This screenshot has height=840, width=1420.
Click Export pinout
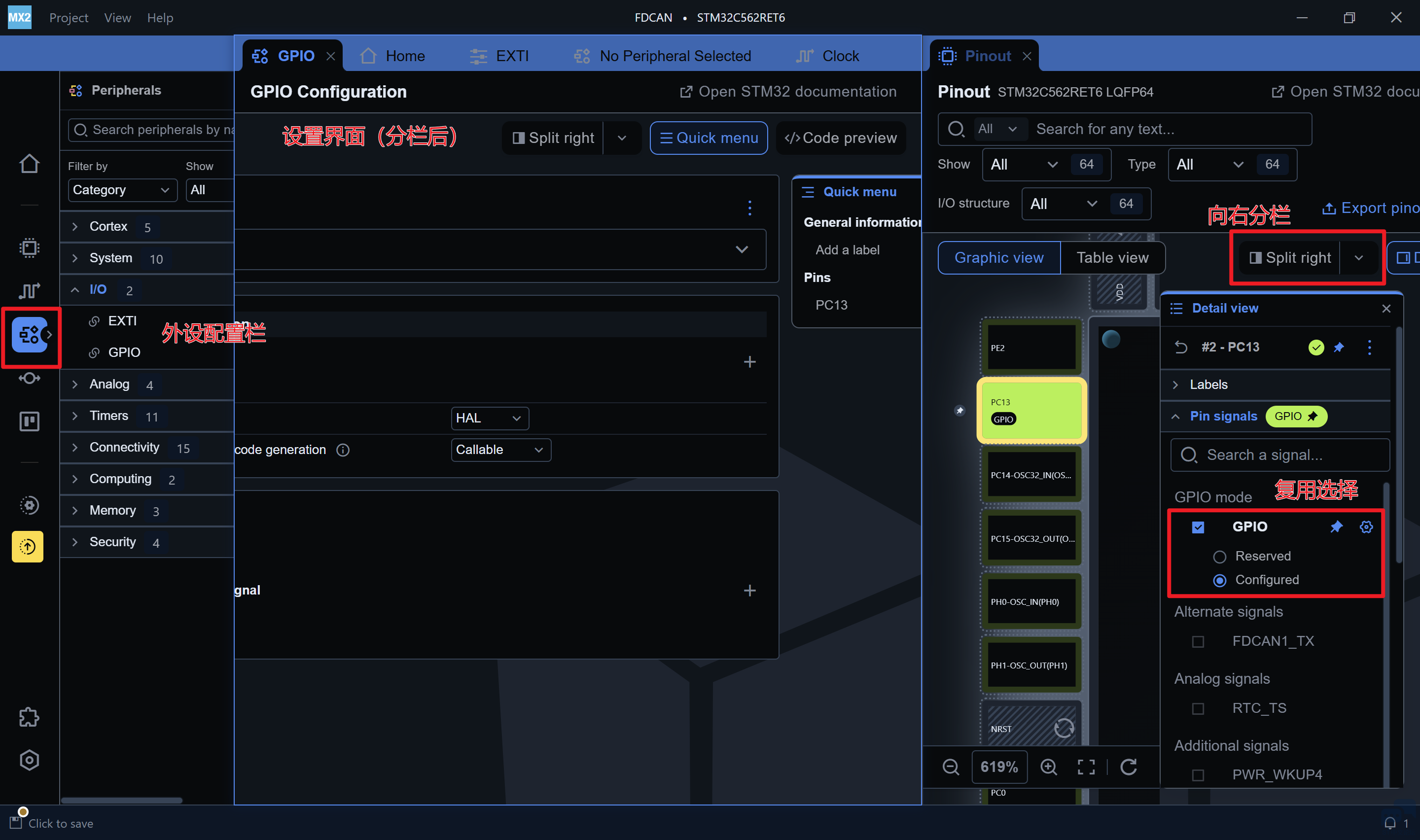tap(1371, 209)
